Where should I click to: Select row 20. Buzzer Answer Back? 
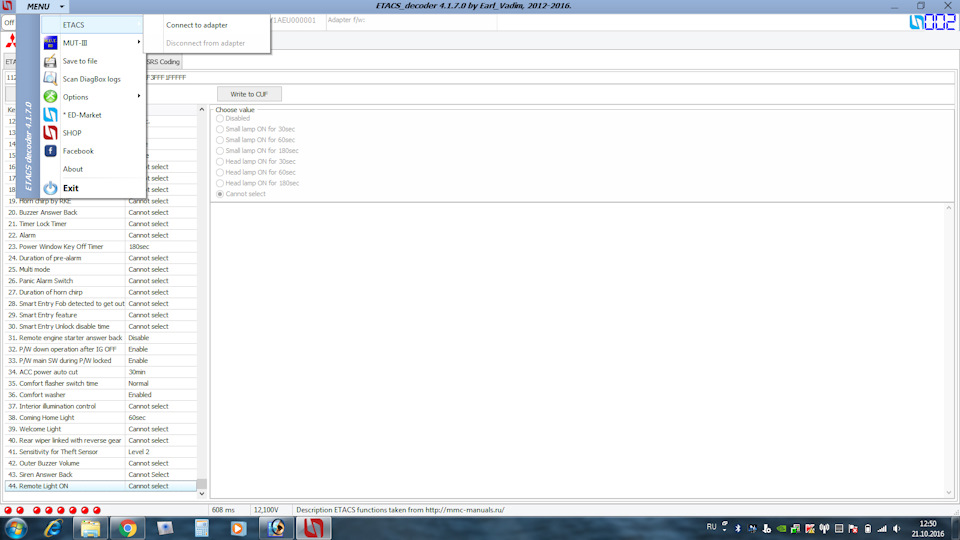tap(101, 212)
